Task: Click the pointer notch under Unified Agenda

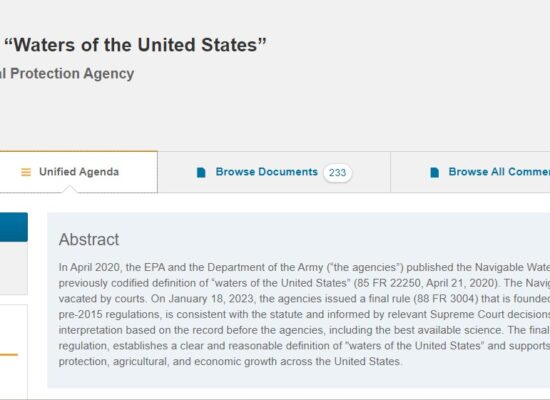Action: pyautogui.click(x=69, y=189)
